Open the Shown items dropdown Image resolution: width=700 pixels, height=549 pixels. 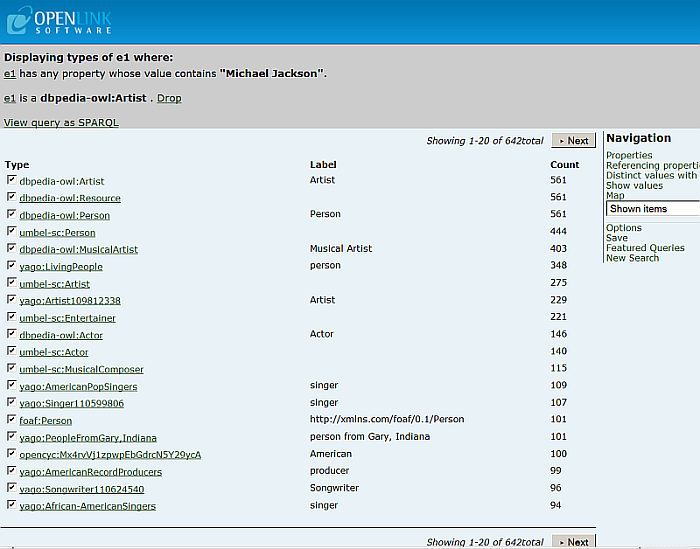[653, 209]
